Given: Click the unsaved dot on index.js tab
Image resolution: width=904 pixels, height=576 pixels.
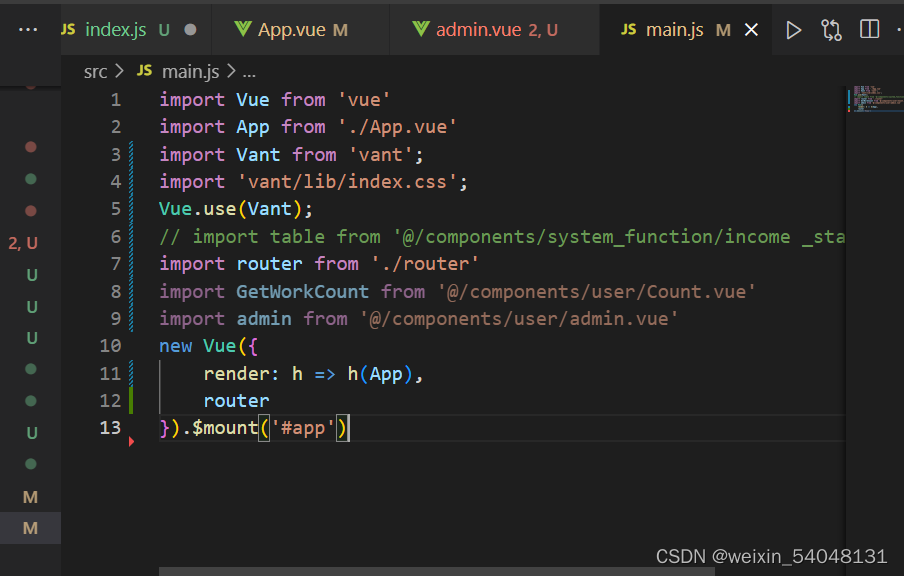Looking at the screenshot, I should click(191, 30).
